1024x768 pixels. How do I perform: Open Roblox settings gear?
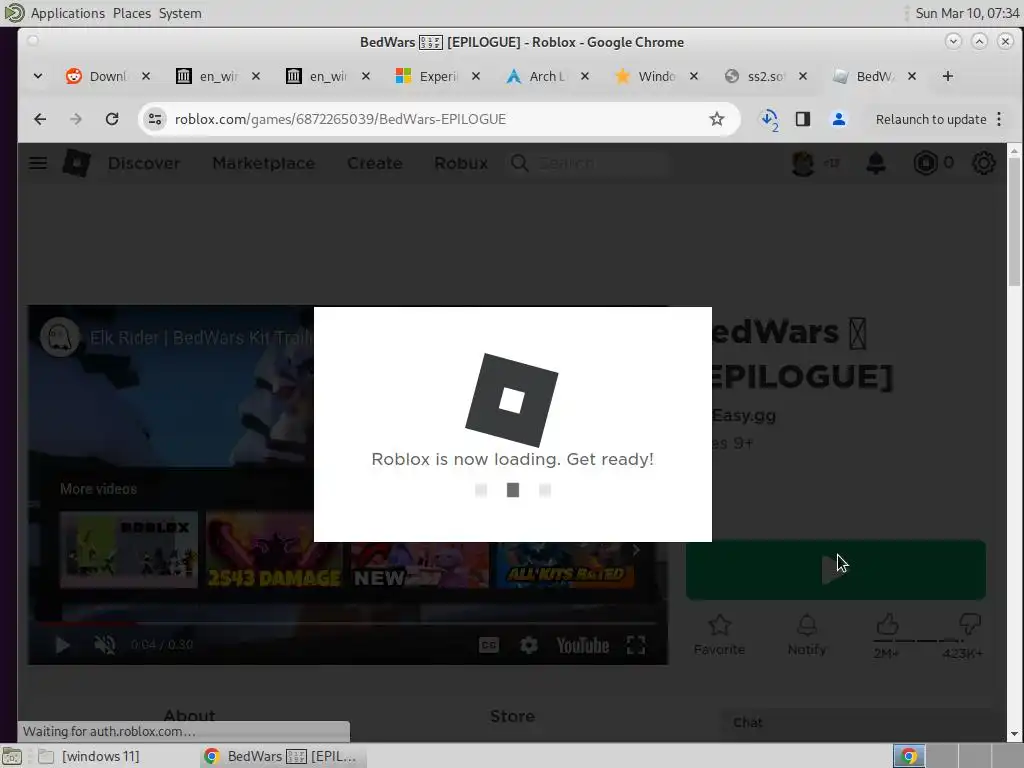(x=984, y=163)
